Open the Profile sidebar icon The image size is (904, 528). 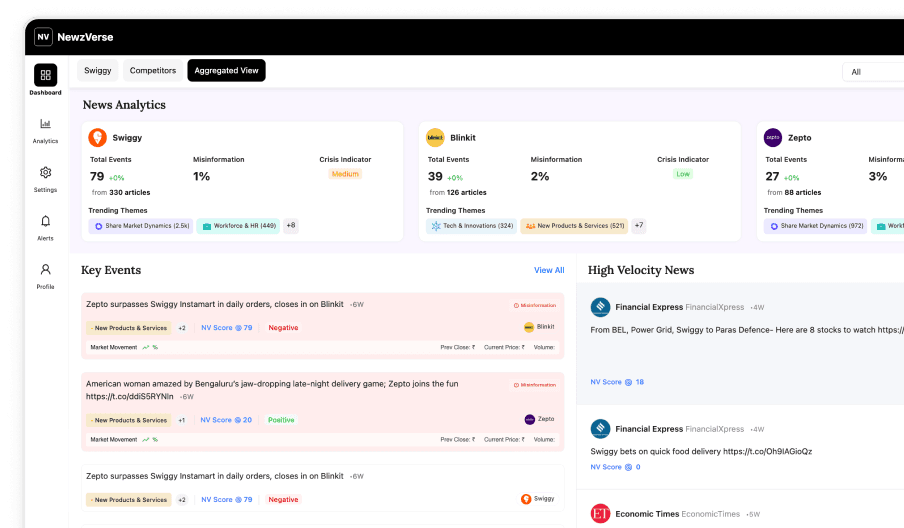click(46, 269)
